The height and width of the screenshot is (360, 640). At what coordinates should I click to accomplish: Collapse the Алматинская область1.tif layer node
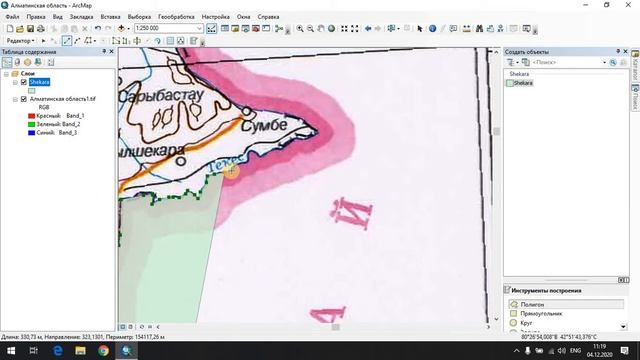point(15,99)
